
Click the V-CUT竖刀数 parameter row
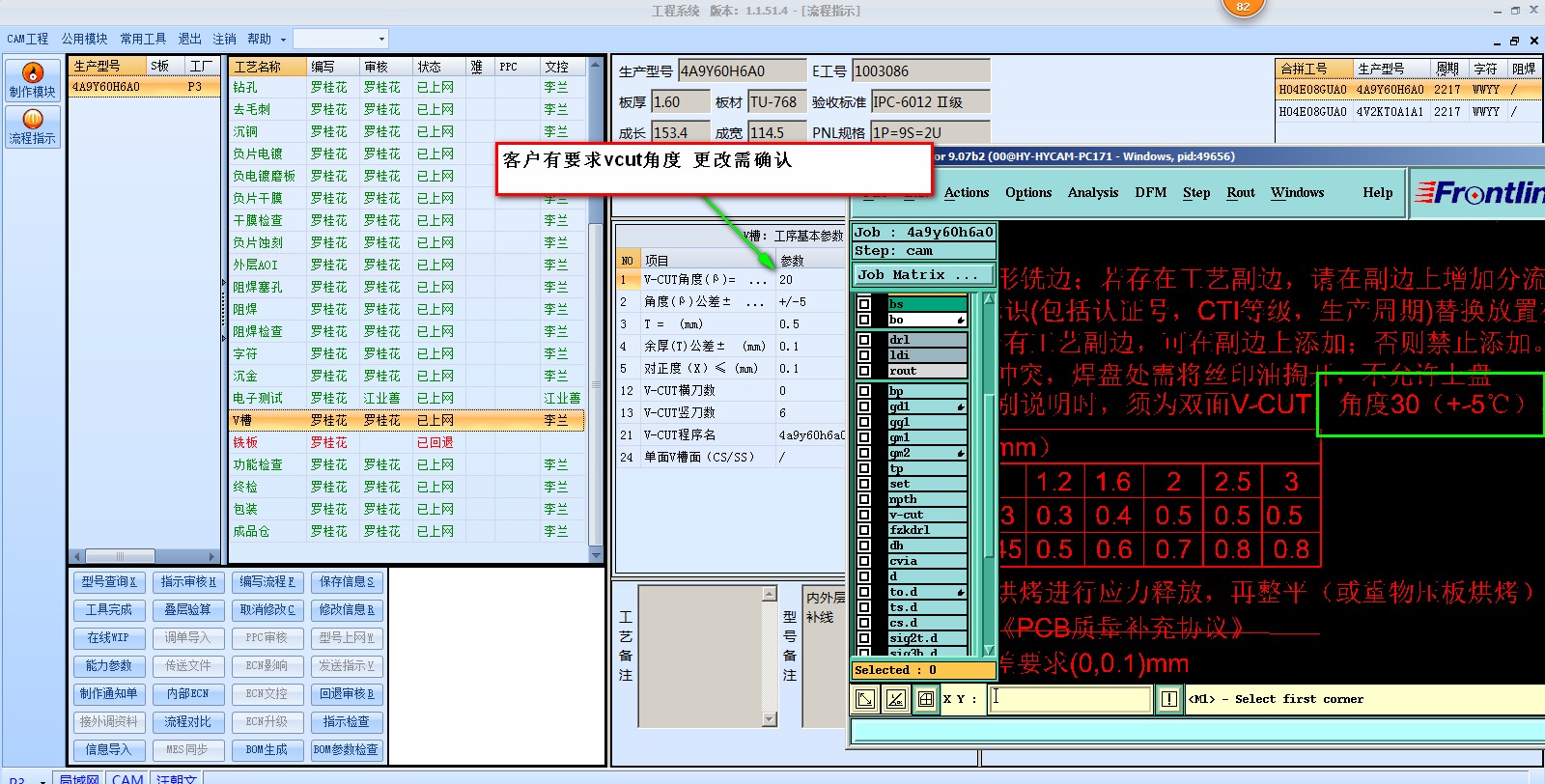pos(731,413)
